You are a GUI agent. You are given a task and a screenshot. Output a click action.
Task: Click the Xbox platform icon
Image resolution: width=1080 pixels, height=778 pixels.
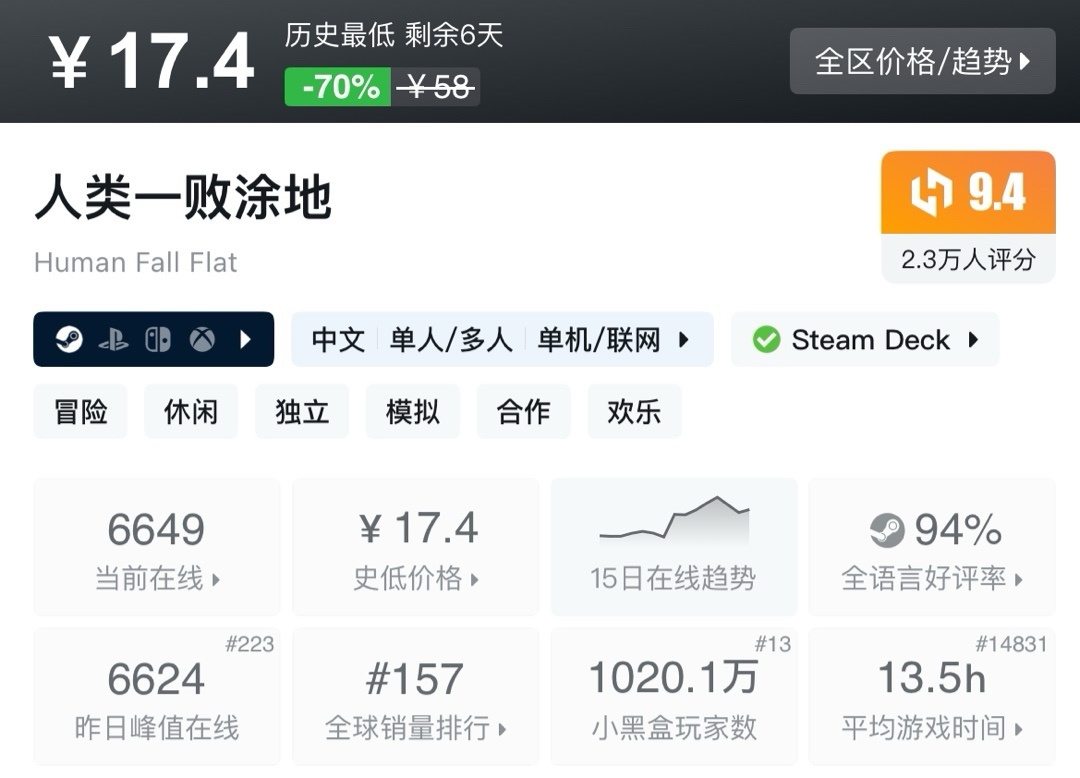[x=202, y=340]
